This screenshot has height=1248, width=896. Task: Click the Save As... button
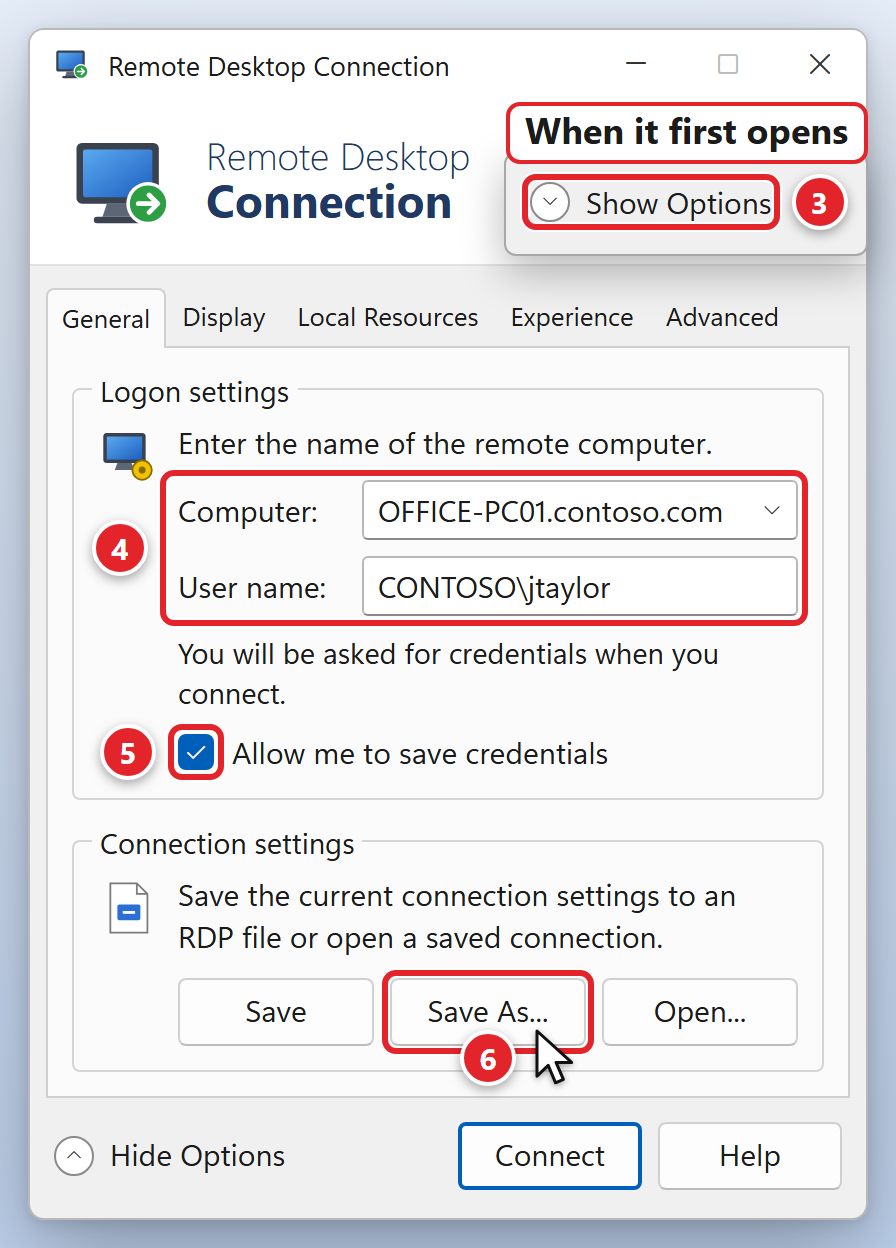pos(488,1012)
